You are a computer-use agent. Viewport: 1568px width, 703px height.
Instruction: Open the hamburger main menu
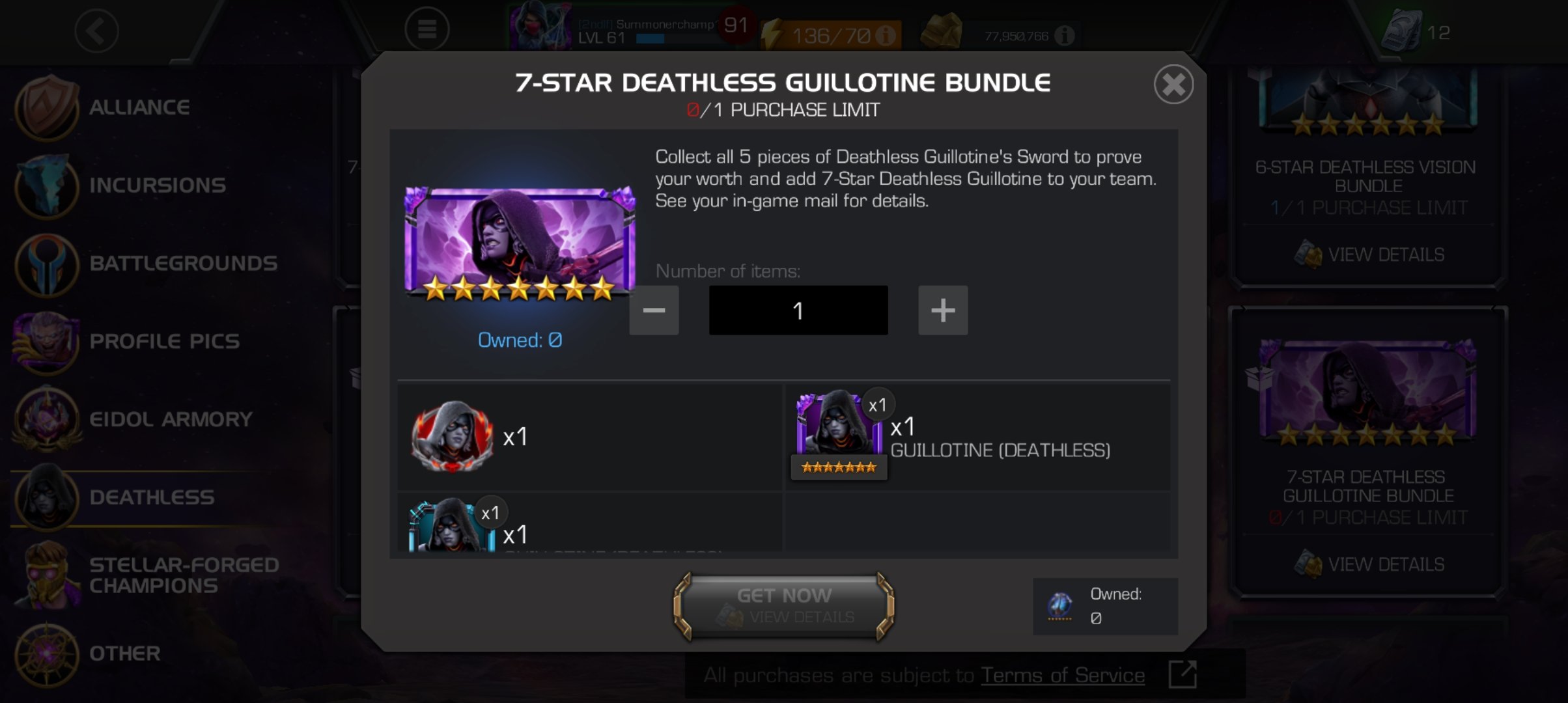point(427,29)
